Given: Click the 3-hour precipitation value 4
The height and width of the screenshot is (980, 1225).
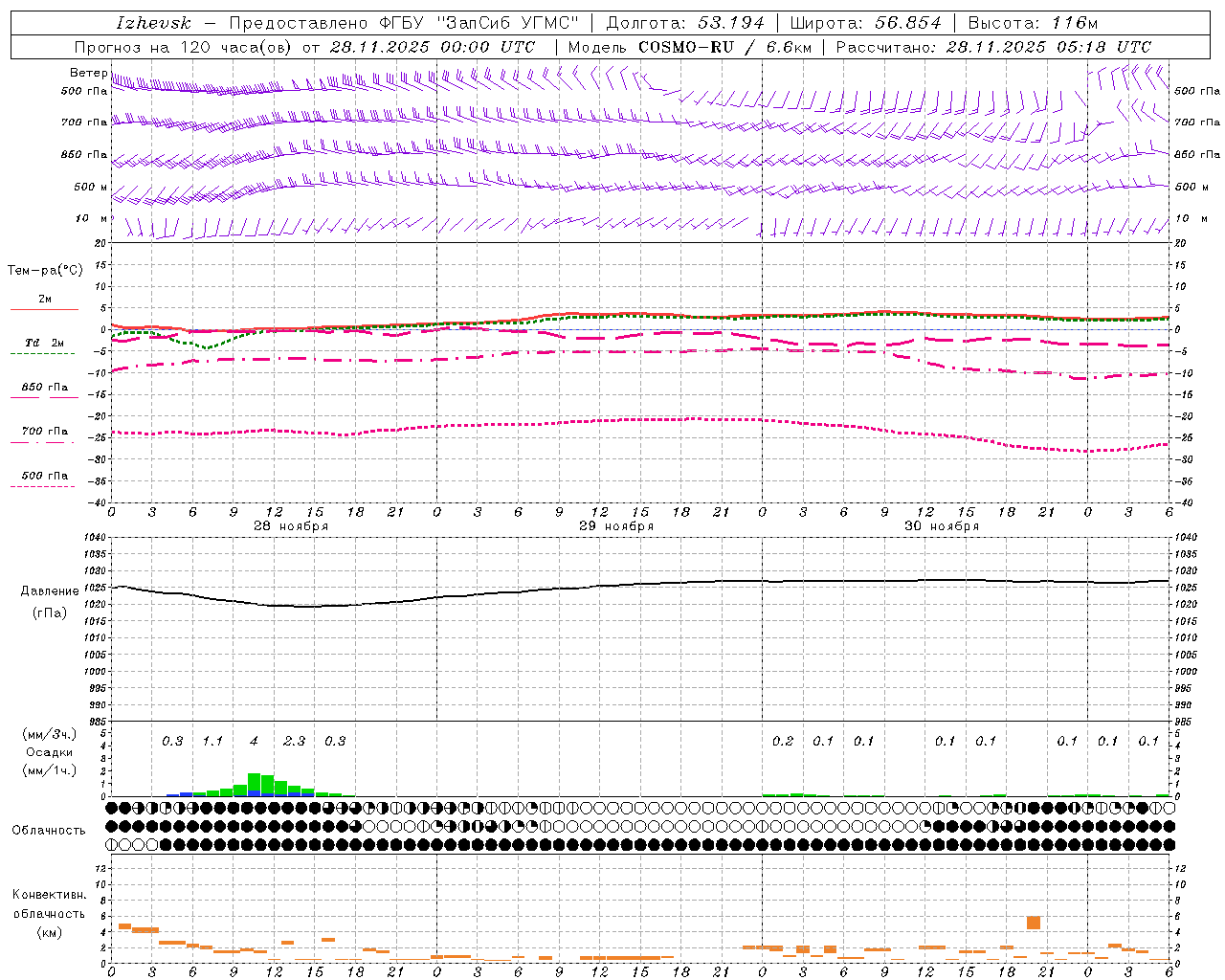Looking at the screenshot, I should (254, 742).
